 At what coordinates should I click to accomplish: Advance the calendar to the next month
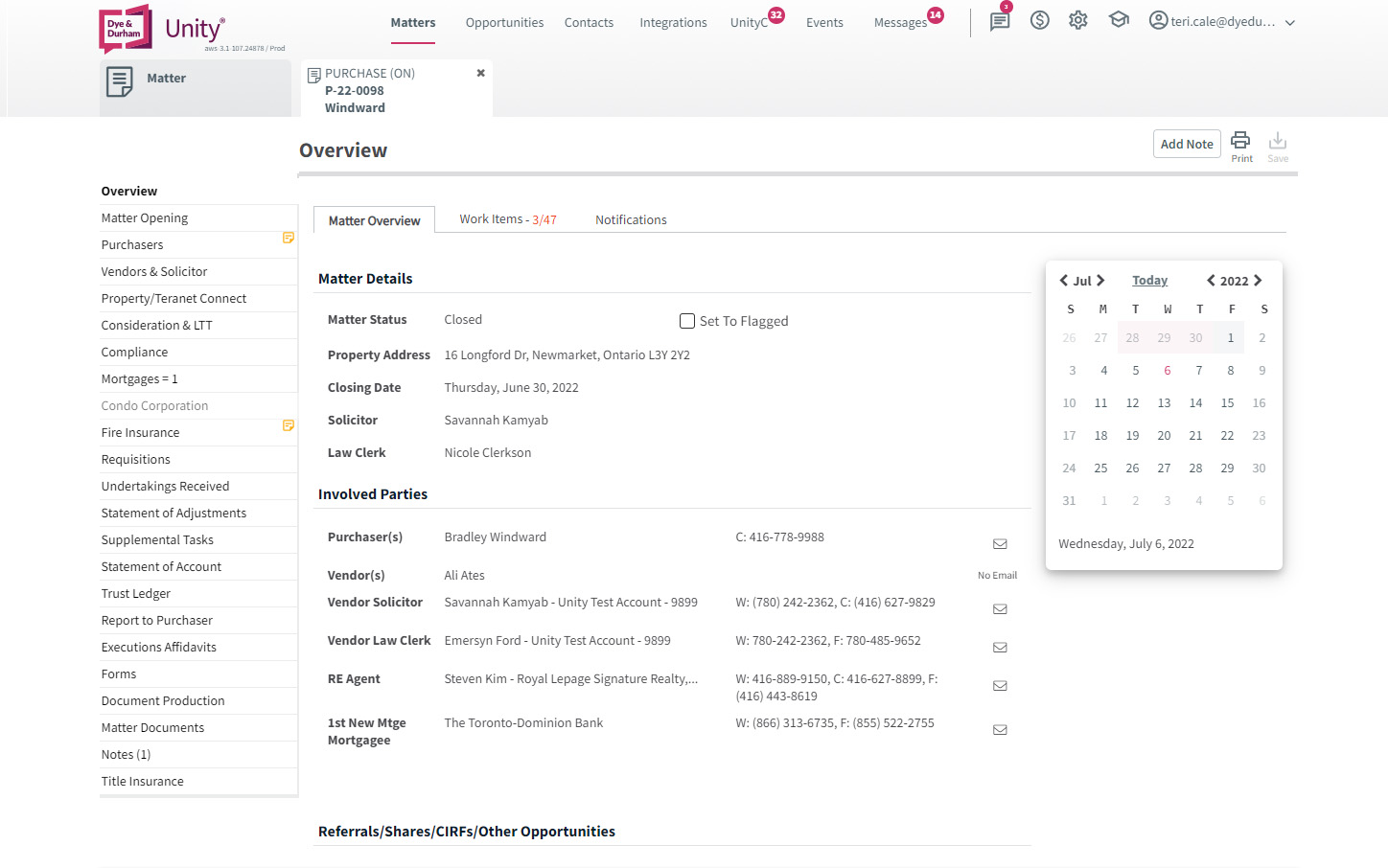coord(1100,280)
